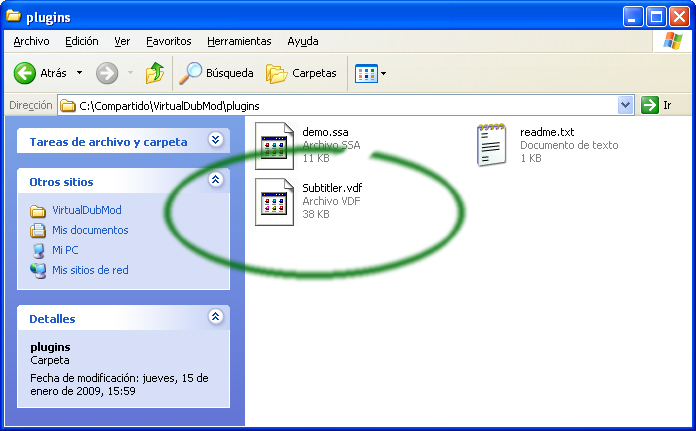Expand the address bar dropdown arrow
The image size is (696, 431).
pyautogui.click(x=626, y=105)
